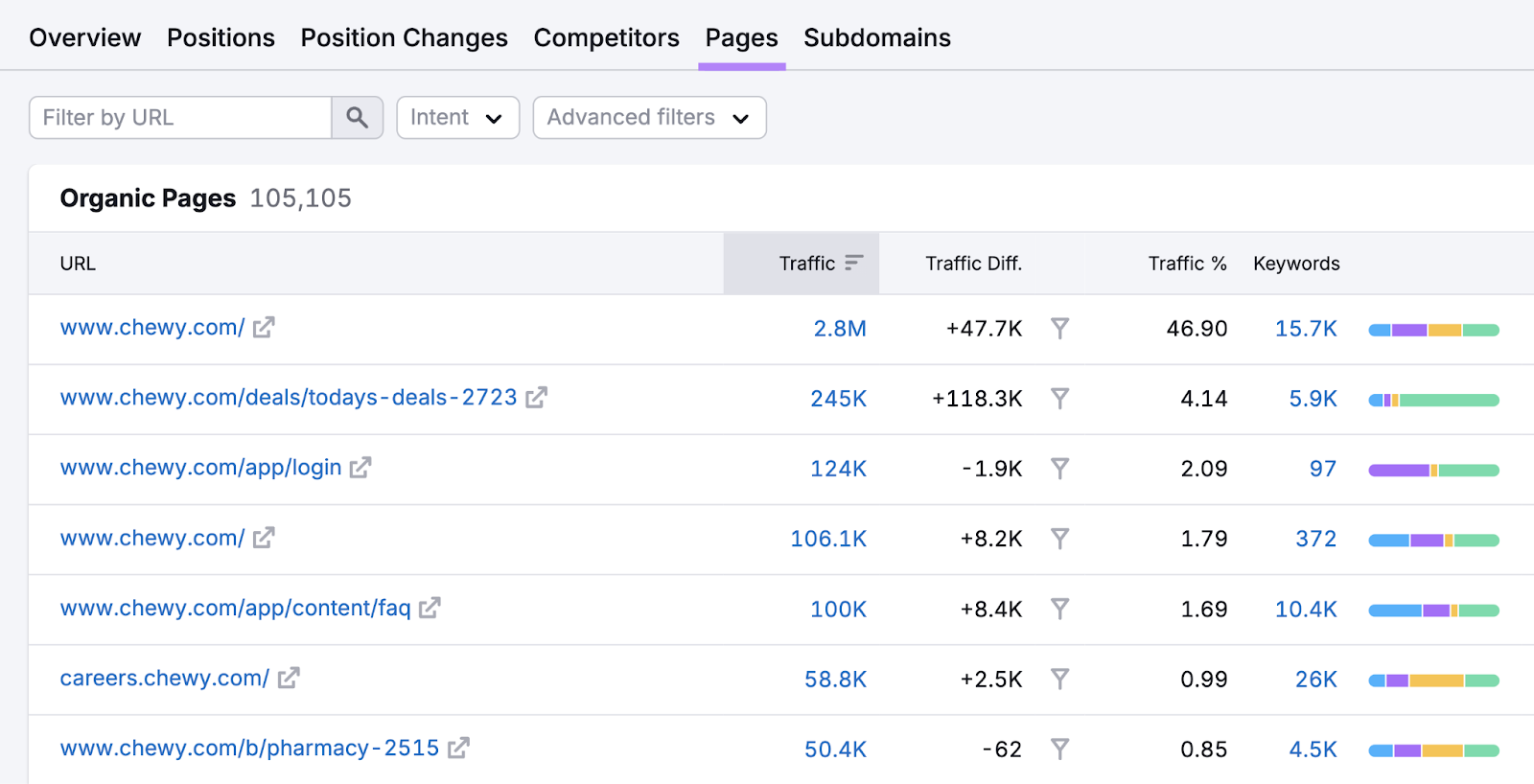
Task: Click the Filter by URL input field
Action: pos(180,118)
